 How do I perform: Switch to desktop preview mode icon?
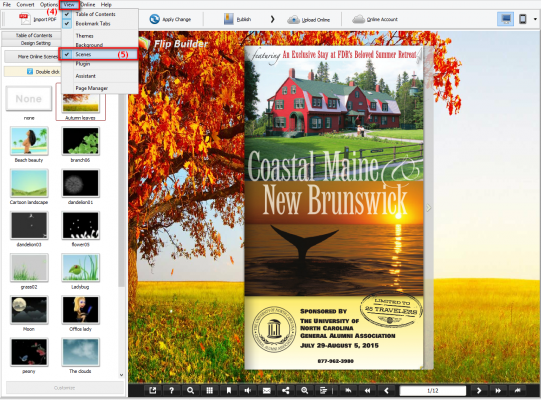pyautogui.click(x=505, y=19)
